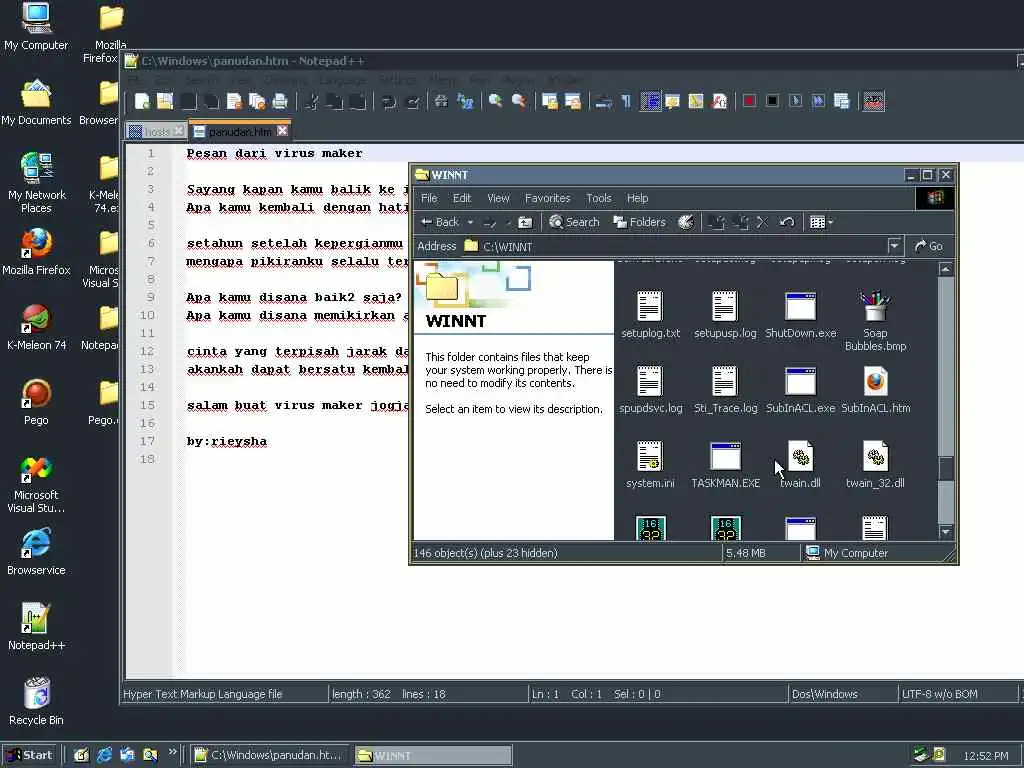Close the hosts tab with its X
Screen dimensions: 1024x768
click(x=178, y=132)
